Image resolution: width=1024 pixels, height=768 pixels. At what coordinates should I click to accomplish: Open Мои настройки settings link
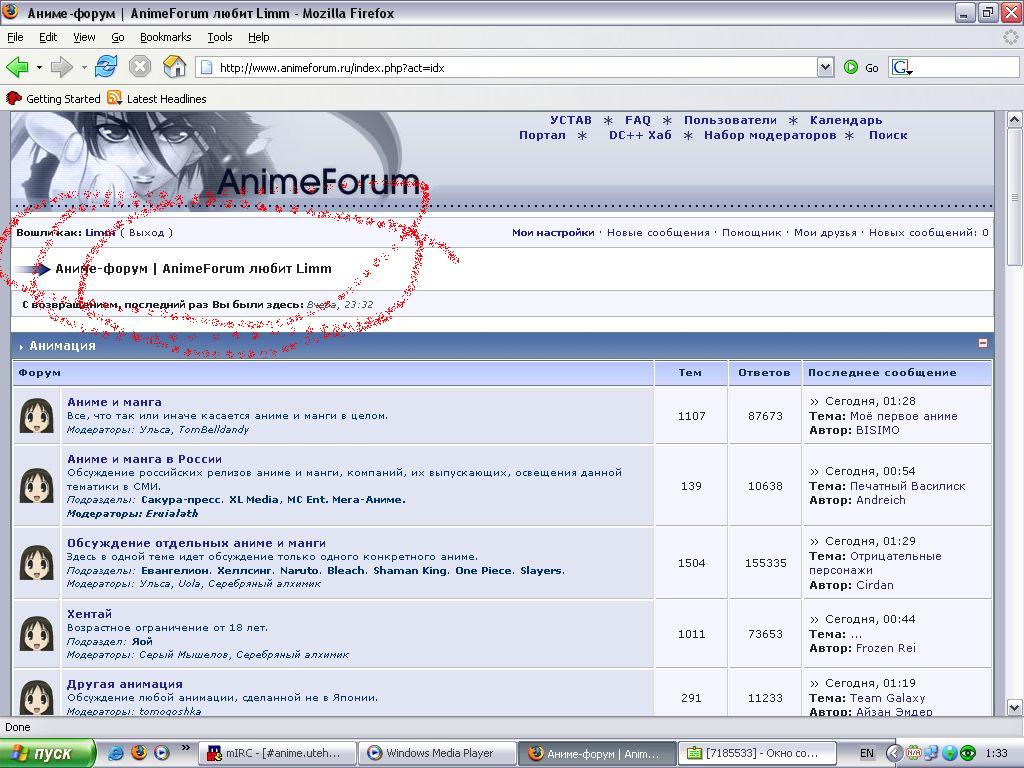(553, 232)
